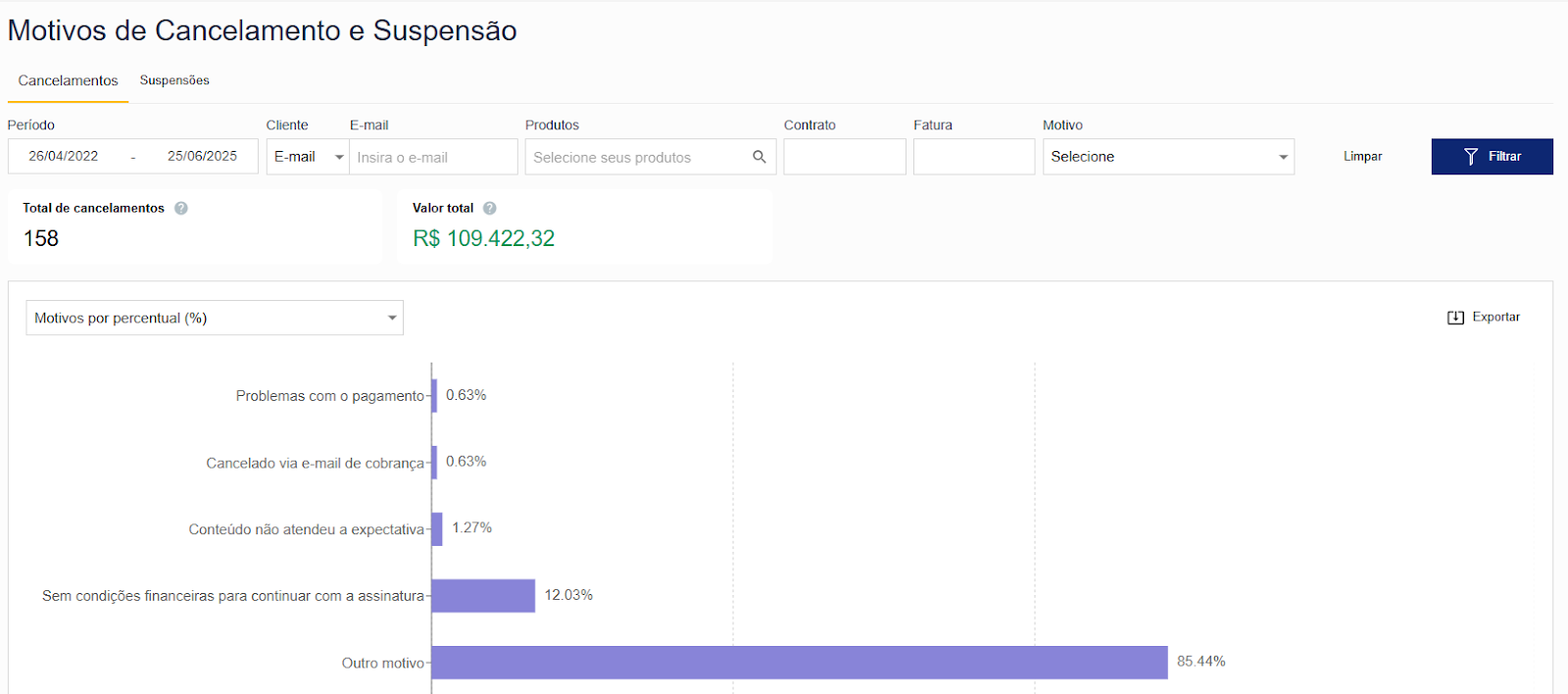Focus the Fatura input field
Image resolution: width=1568 pixels, height=694 pixels.
(x=974, y=157)
